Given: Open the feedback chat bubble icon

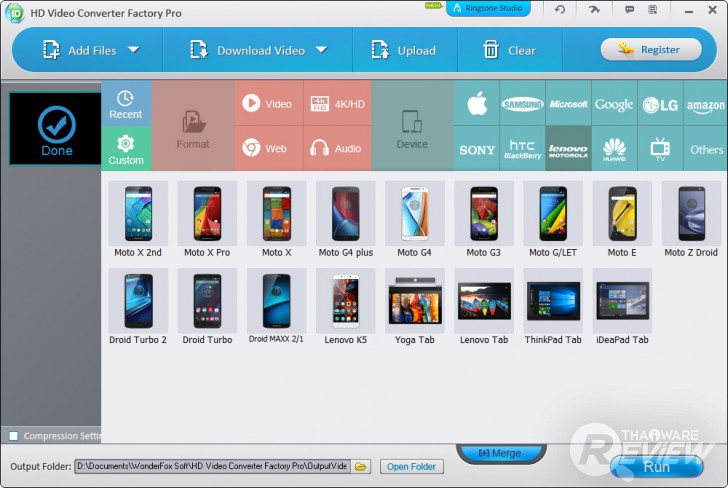Looking at the screenshot, I should point(629,9).
